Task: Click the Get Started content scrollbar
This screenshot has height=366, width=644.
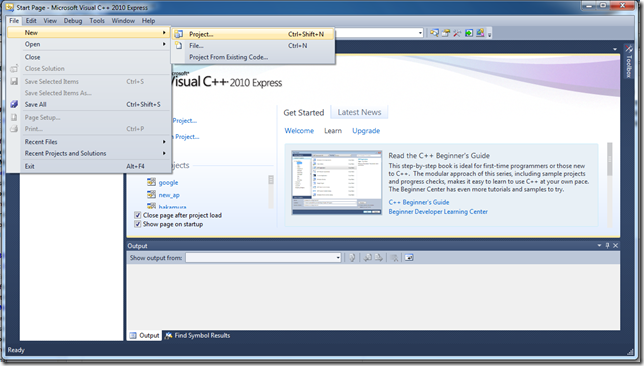Action: (x=610, y=184)
